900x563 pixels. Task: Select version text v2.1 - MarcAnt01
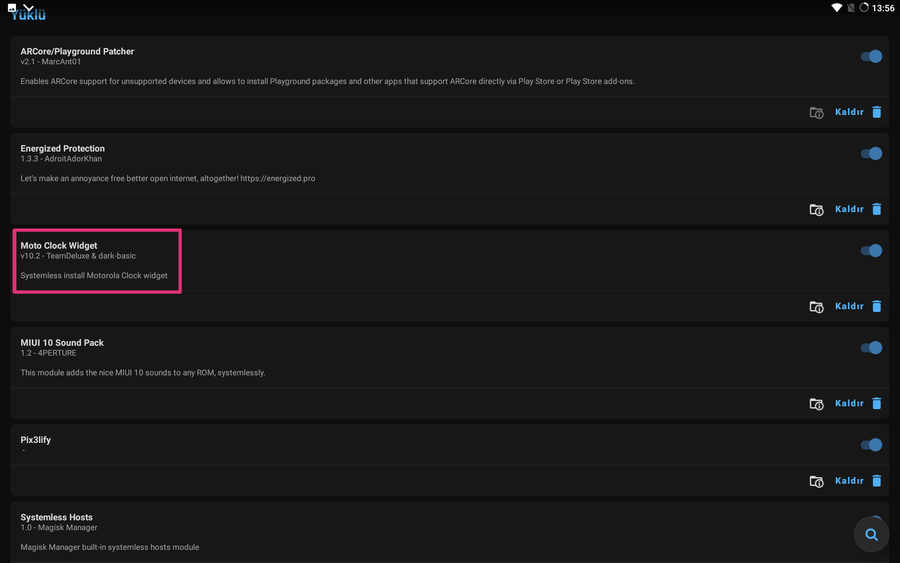(x=51, y=61)
